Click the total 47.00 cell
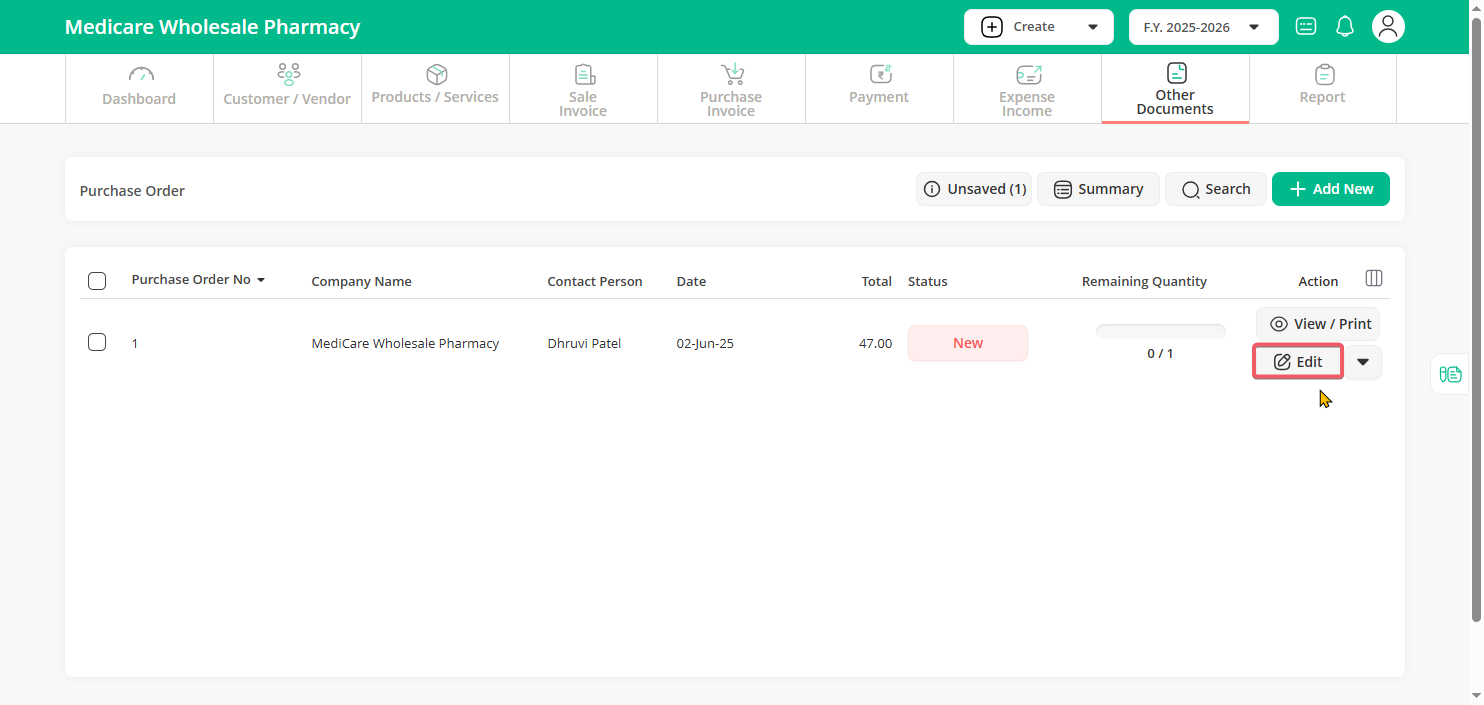This screenshot has width=1484, height=705. pyautogui.click(x=875, y=343)
